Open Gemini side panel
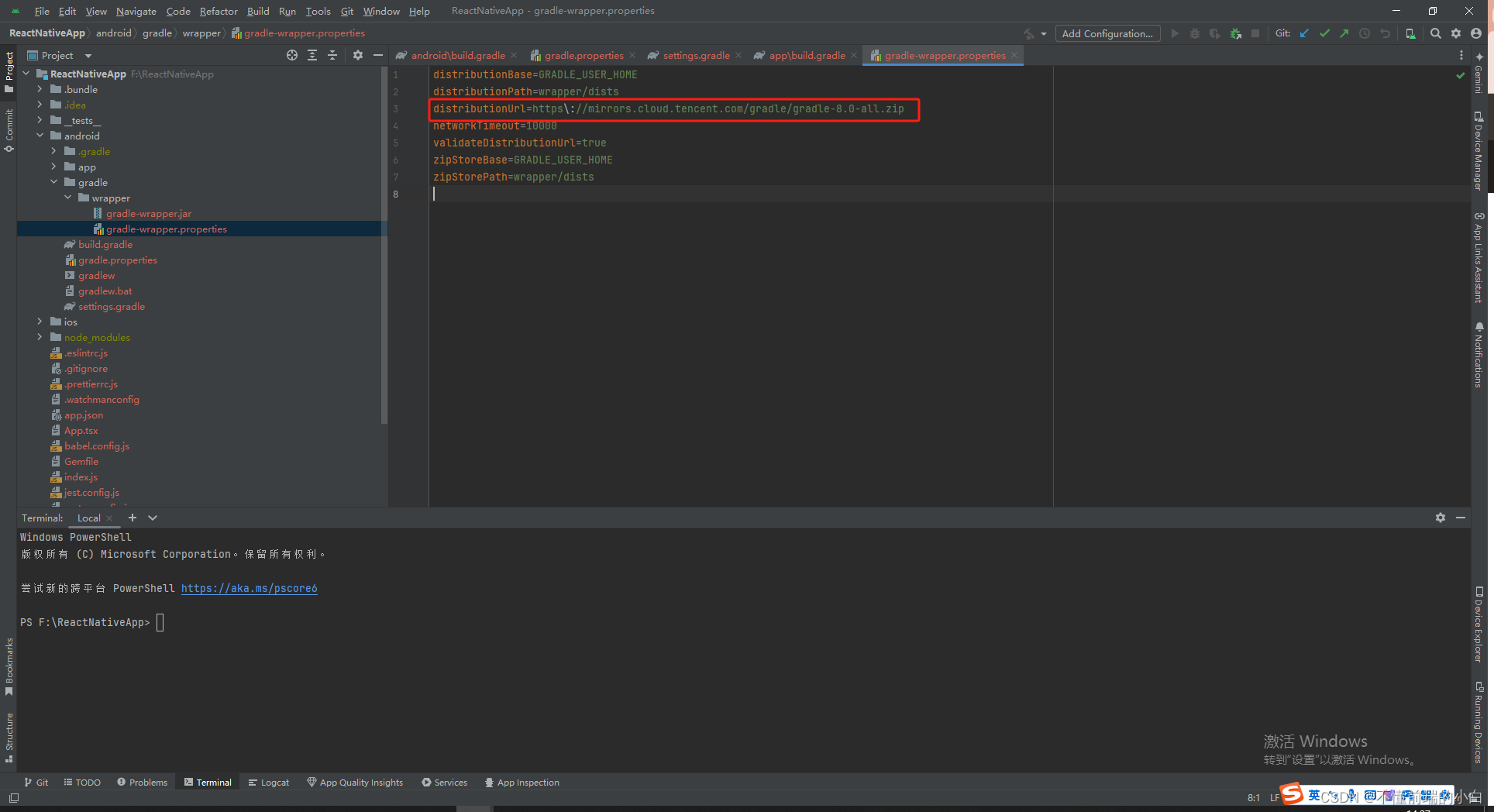1494x812 pixels. [1479, 73]
